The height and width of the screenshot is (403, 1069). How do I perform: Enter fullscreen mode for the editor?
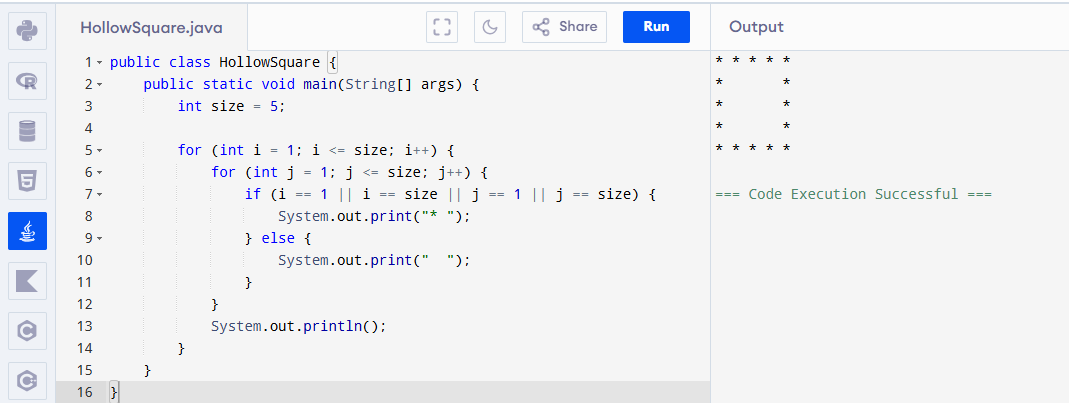point(441,27)
